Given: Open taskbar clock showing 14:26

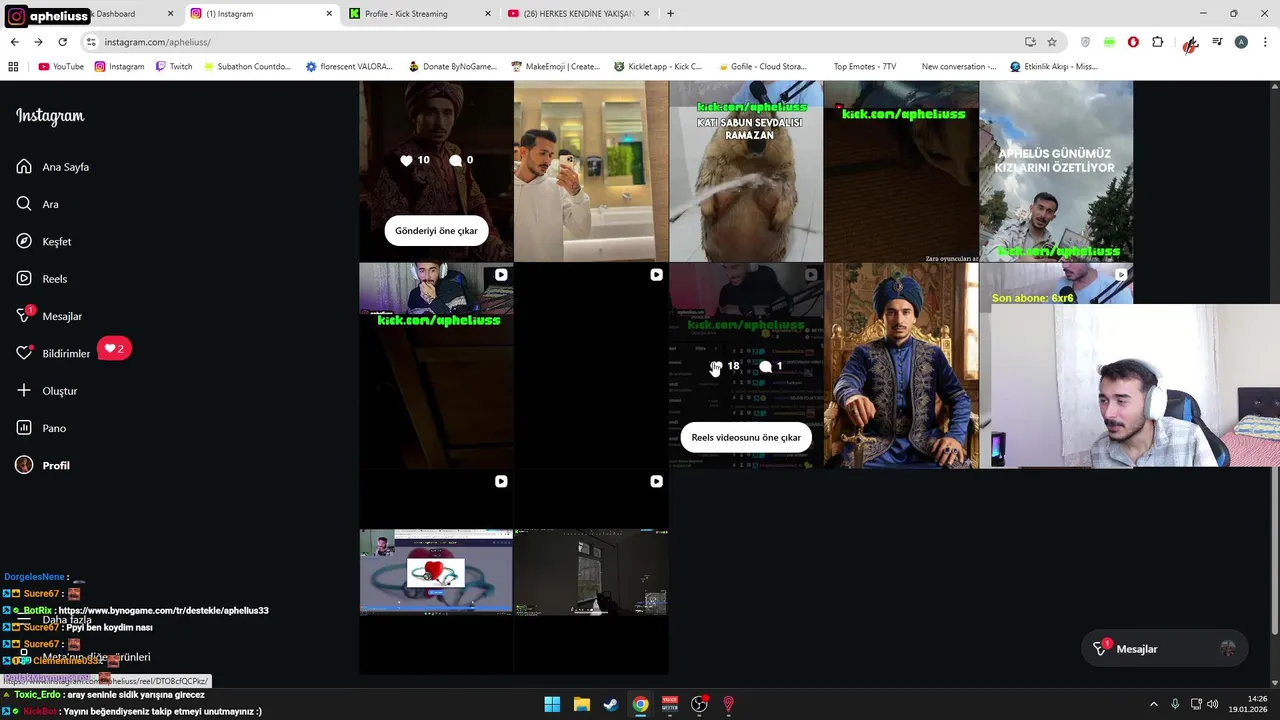Looking at the screenshot, I should [x=1249, y=704].
